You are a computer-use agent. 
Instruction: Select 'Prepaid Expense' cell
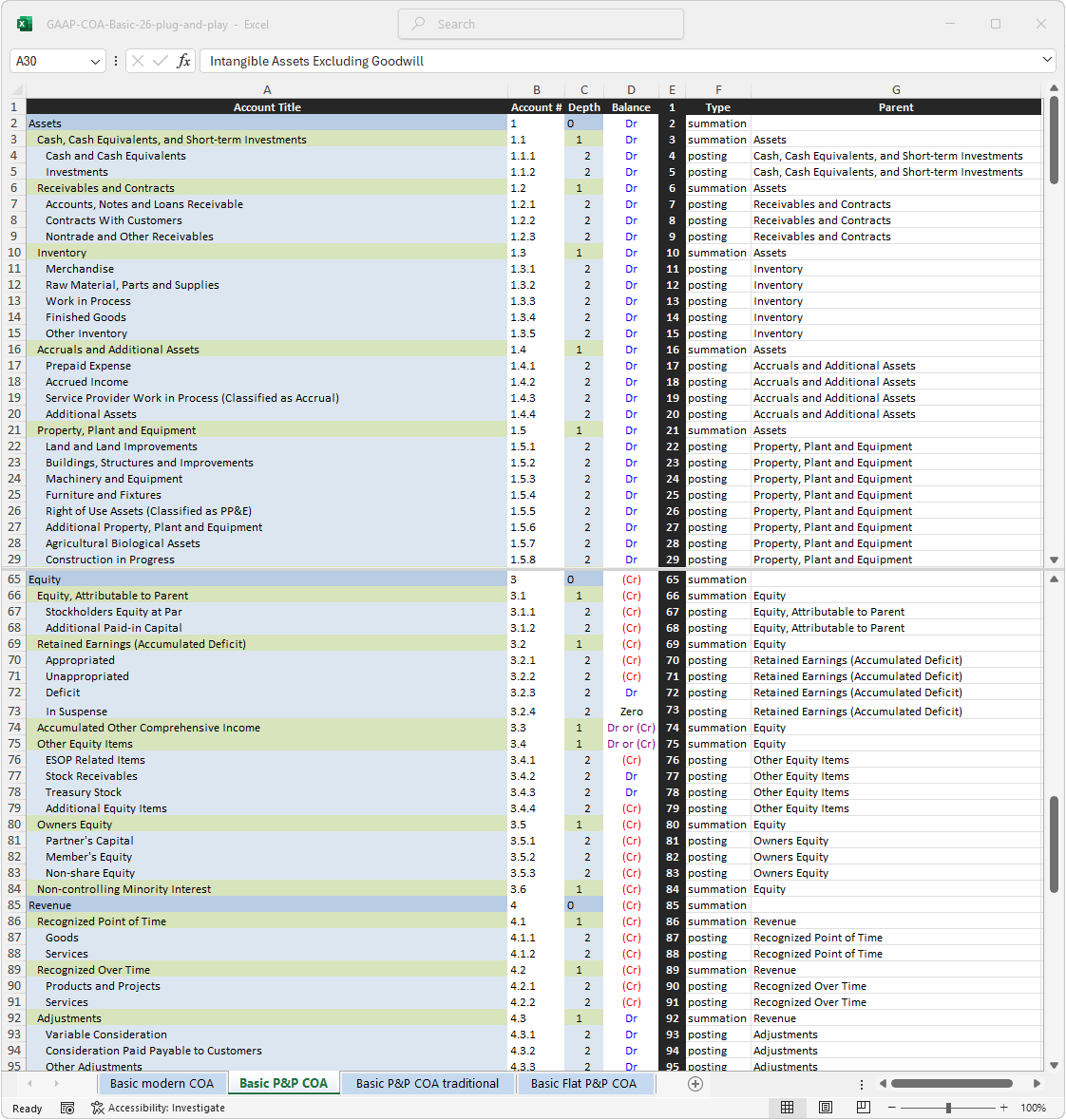click(x=267, y=366)
